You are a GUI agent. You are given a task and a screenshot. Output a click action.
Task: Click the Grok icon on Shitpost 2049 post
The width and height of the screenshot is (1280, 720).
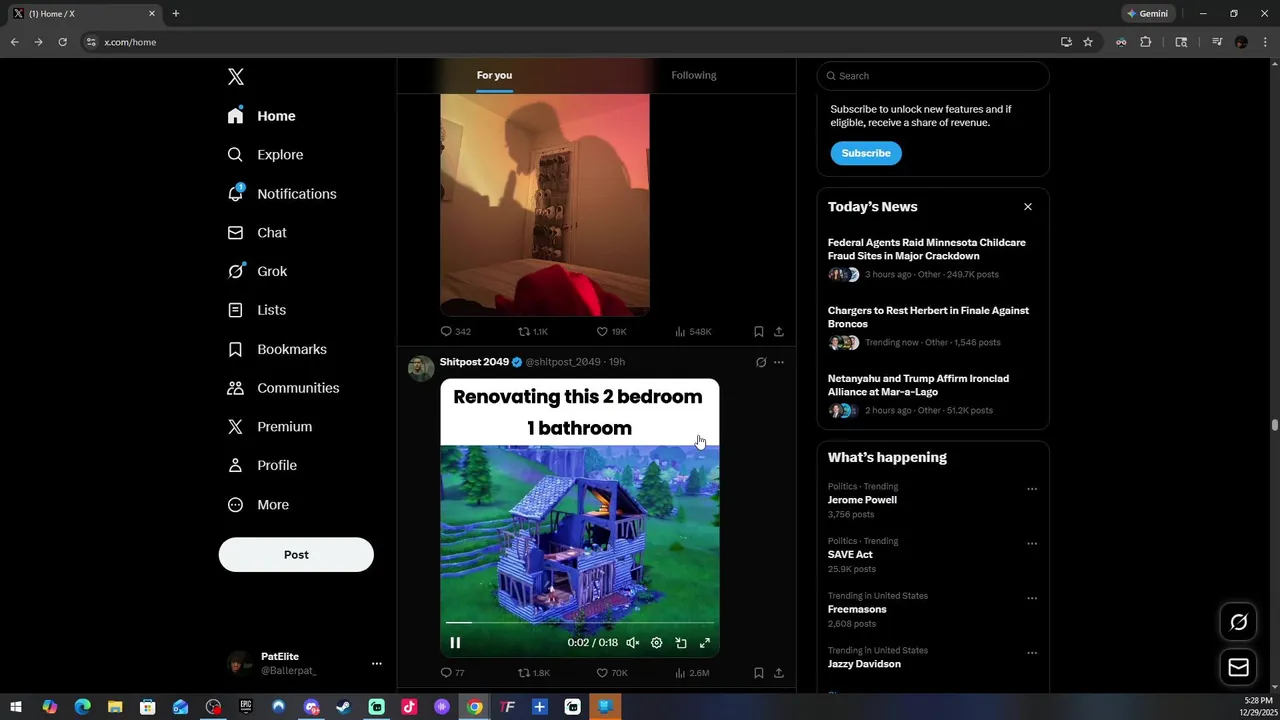(761, 362)
